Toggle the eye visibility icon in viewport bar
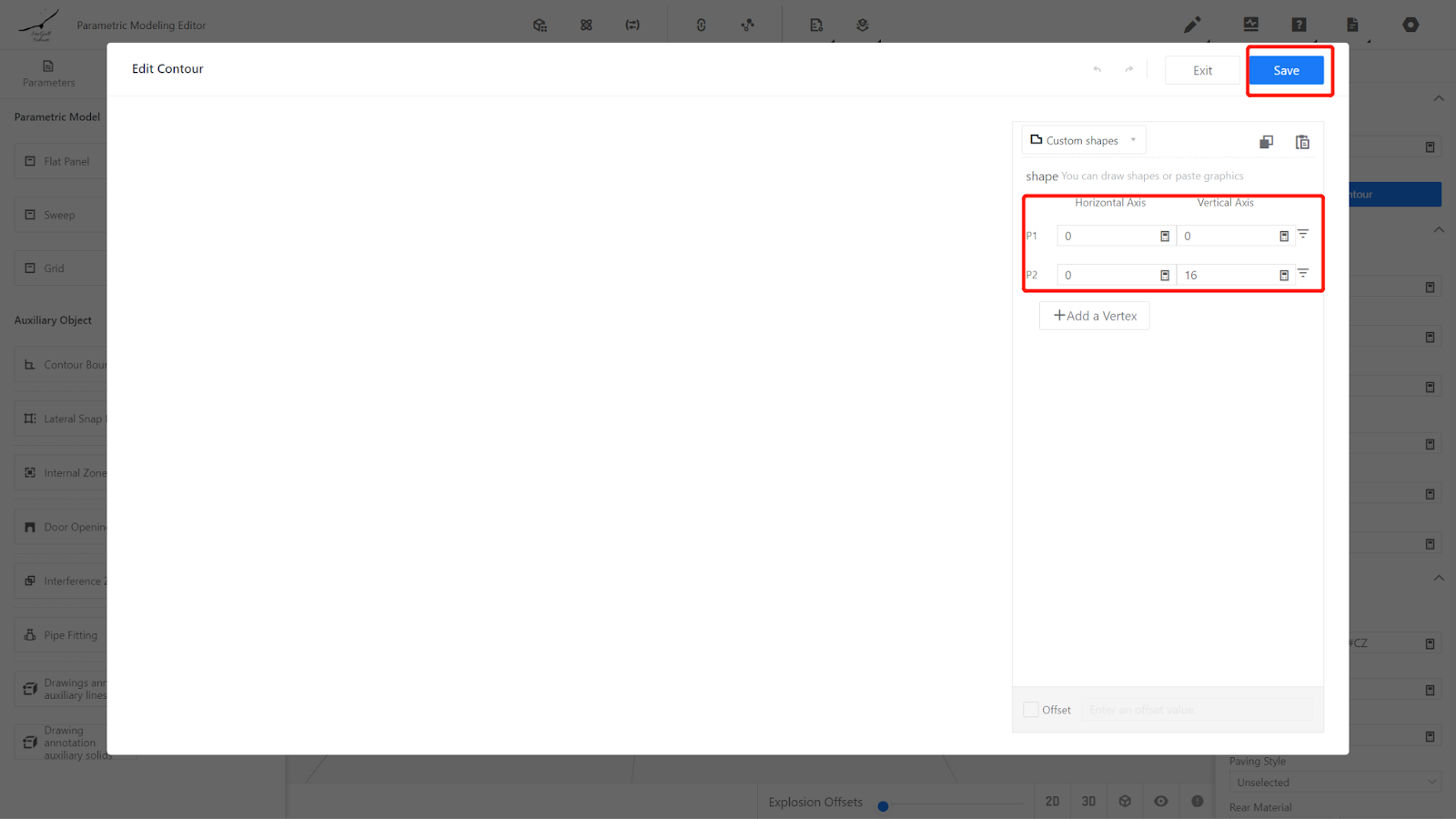 tap(1161, 802)
